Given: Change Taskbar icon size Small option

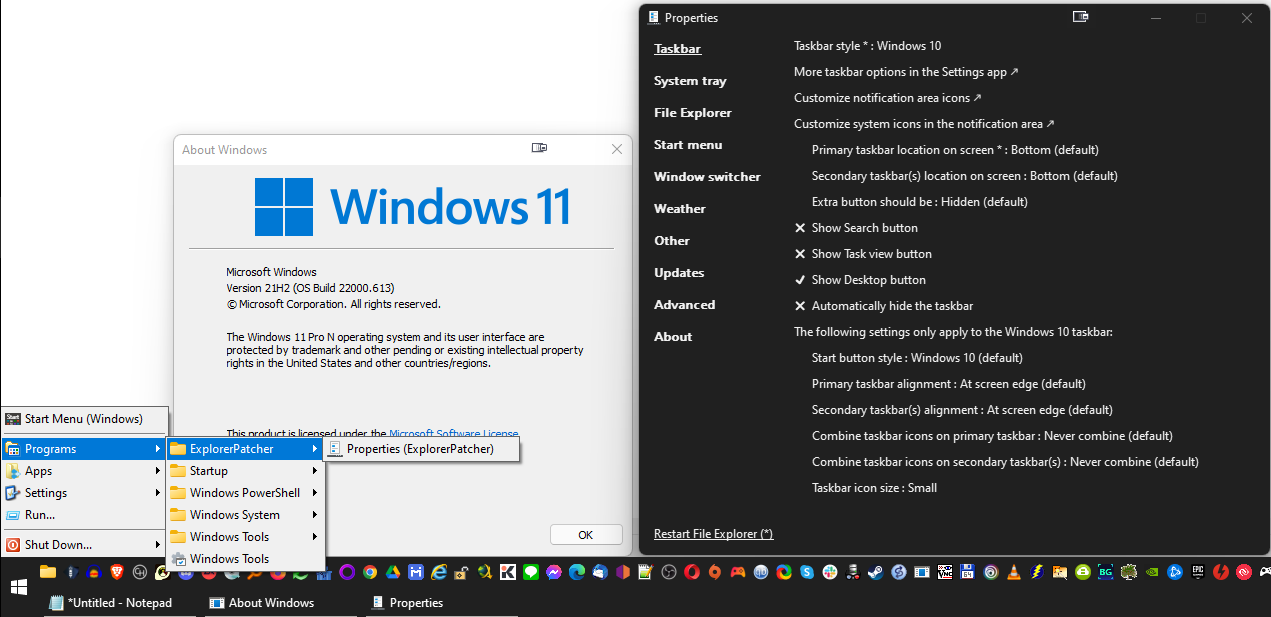Looking at the screenshot, I should [x=874, y=488].
